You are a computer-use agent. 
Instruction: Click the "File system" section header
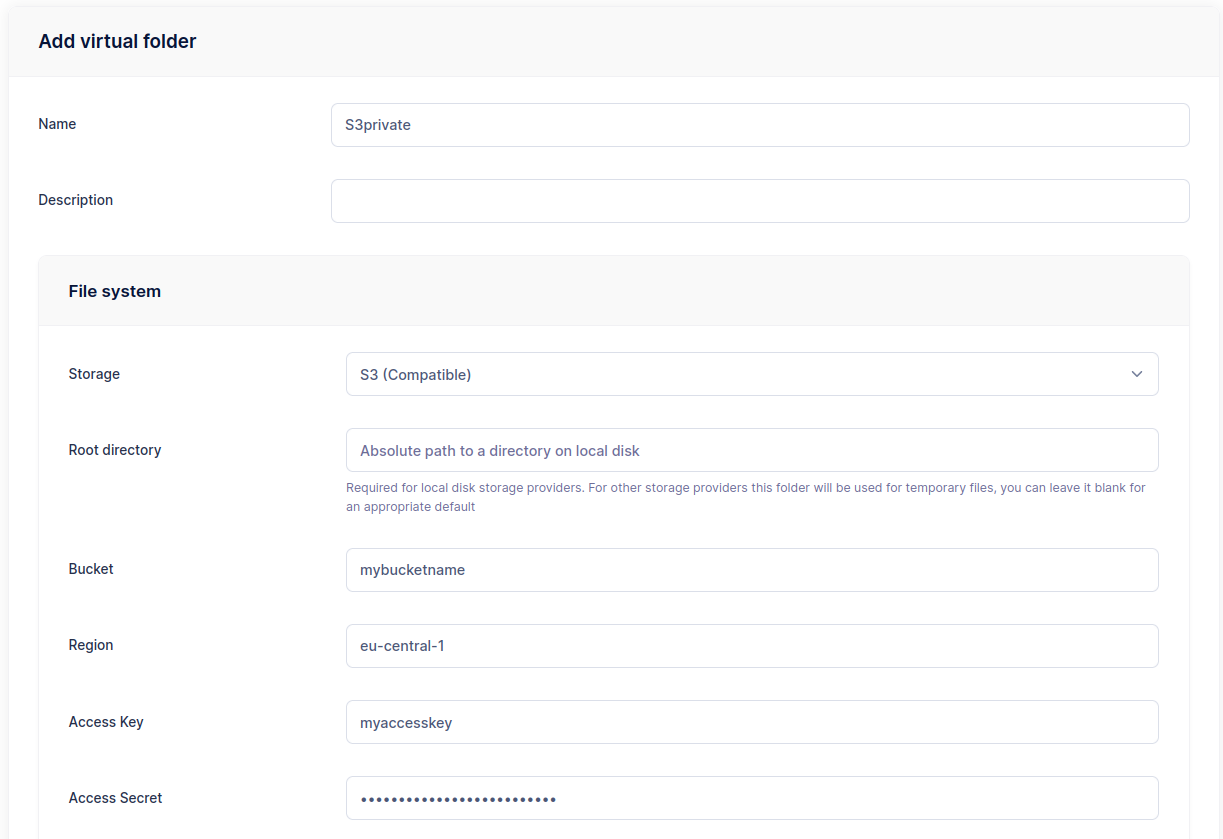tap(114, 290)
